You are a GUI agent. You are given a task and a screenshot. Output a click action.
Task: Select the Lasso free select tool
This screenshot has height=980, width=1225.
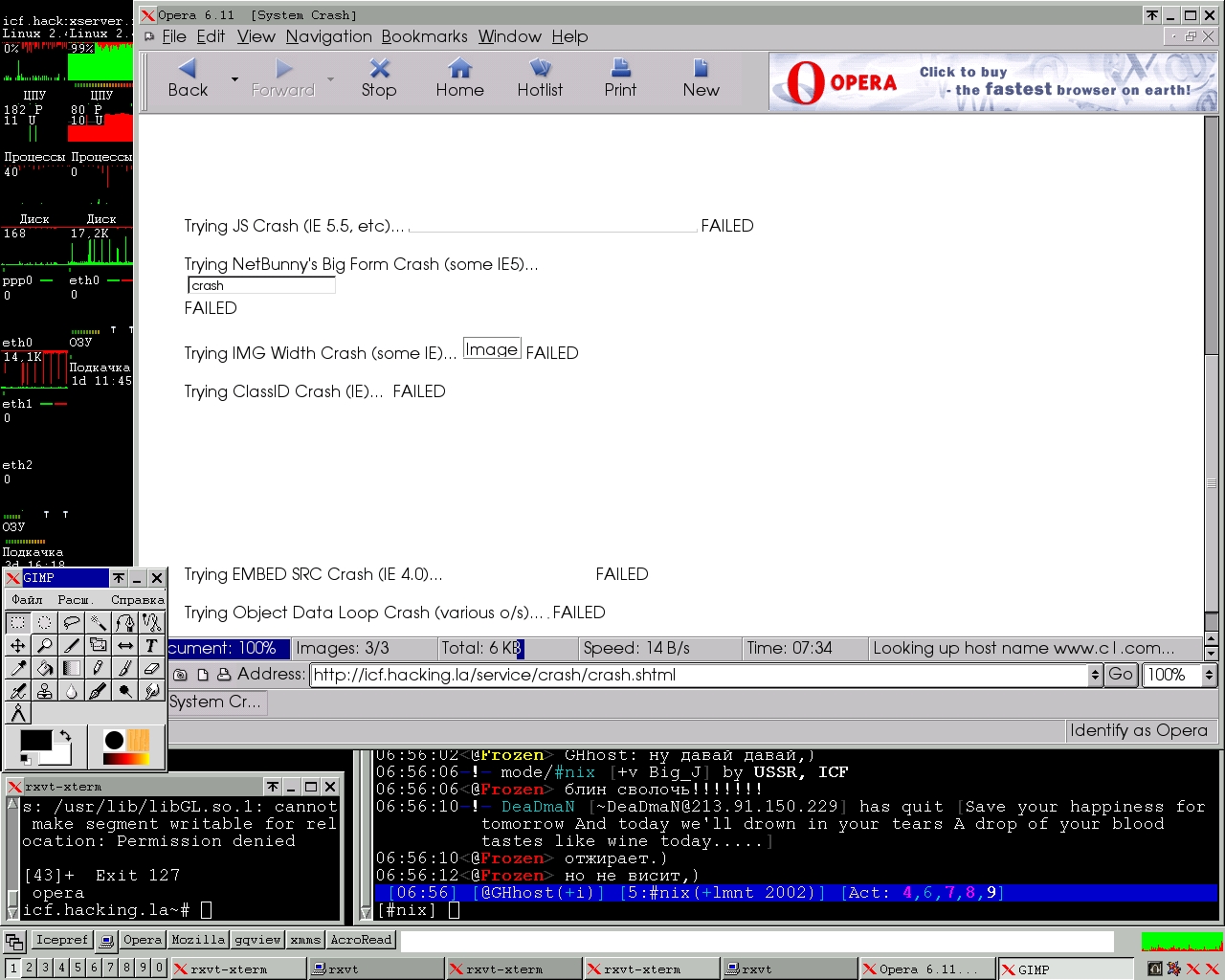tap(71, 622)
